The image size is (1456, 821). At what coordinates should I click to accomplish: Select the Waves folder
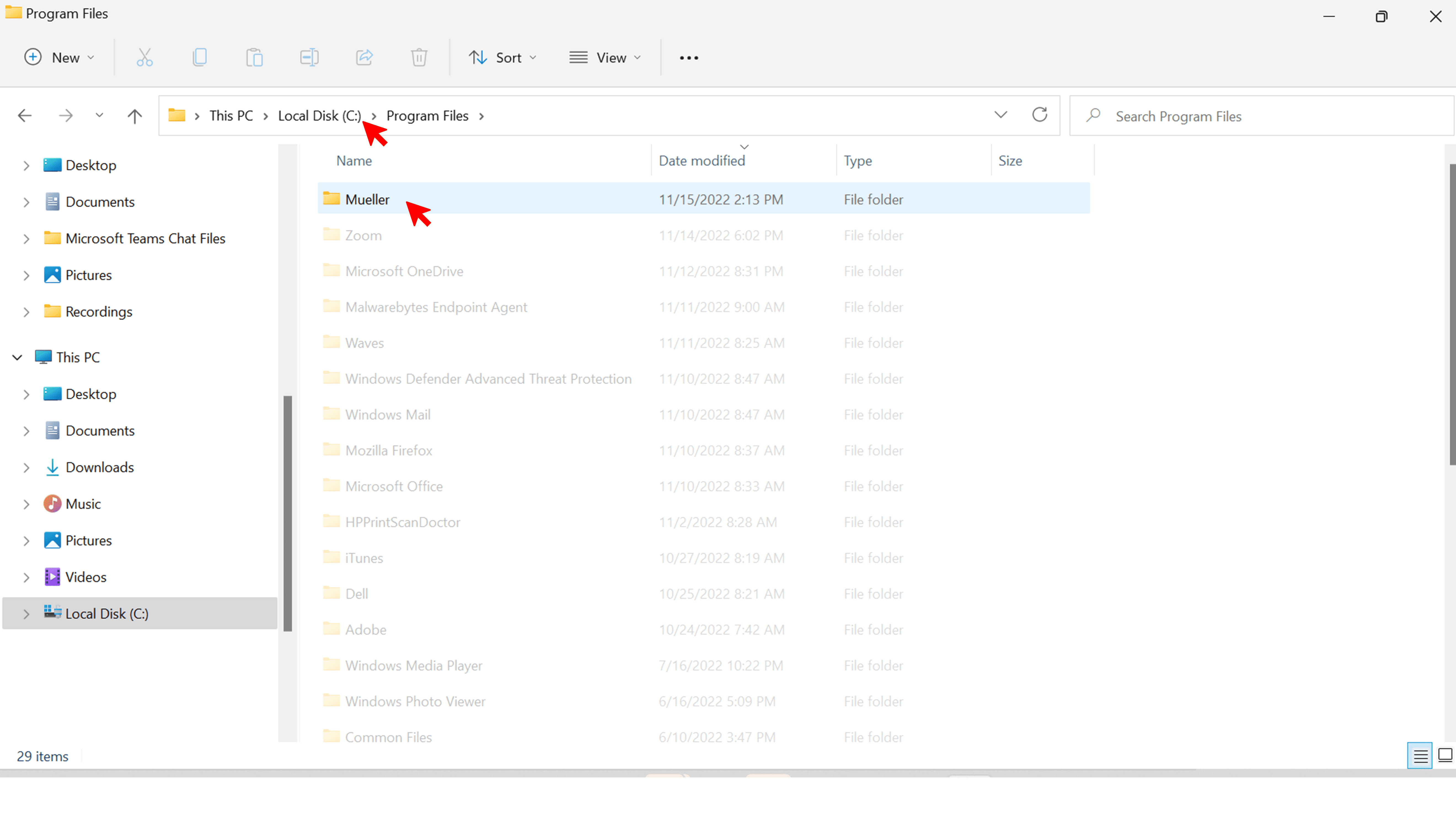click(704, 343)
